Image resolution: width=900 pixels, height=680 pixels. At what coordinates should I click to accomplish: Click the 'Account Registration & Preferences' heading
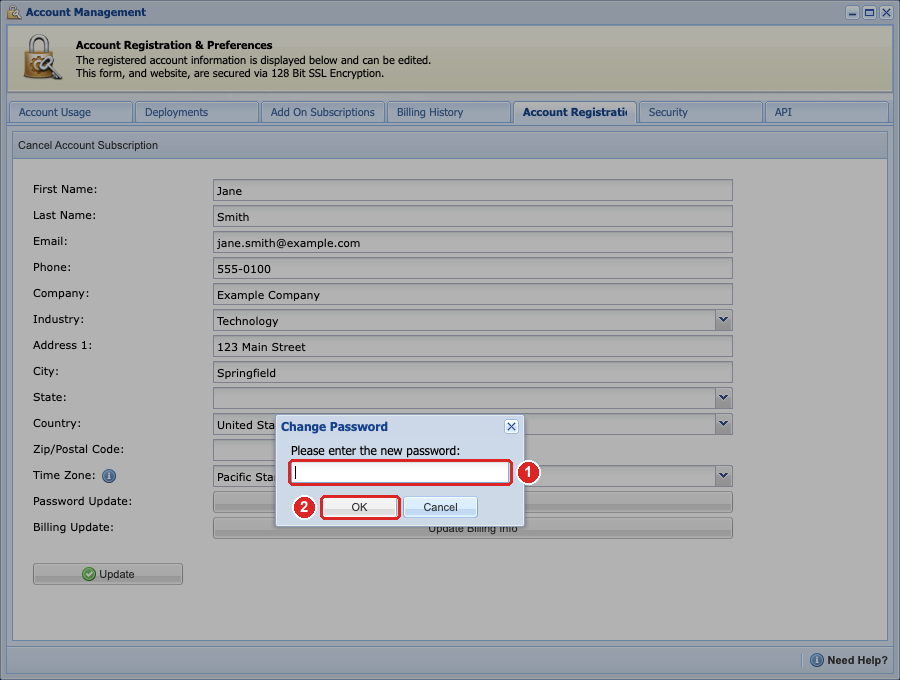174,45
